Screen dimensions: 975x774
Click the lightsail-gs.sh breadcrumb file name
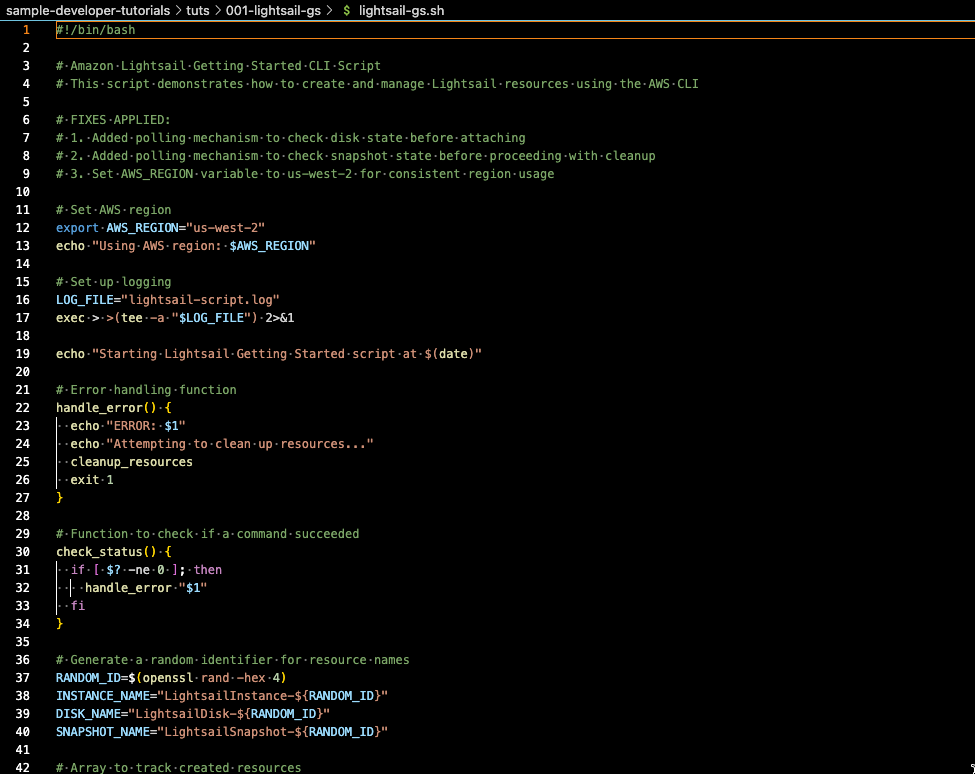[401, 11]
